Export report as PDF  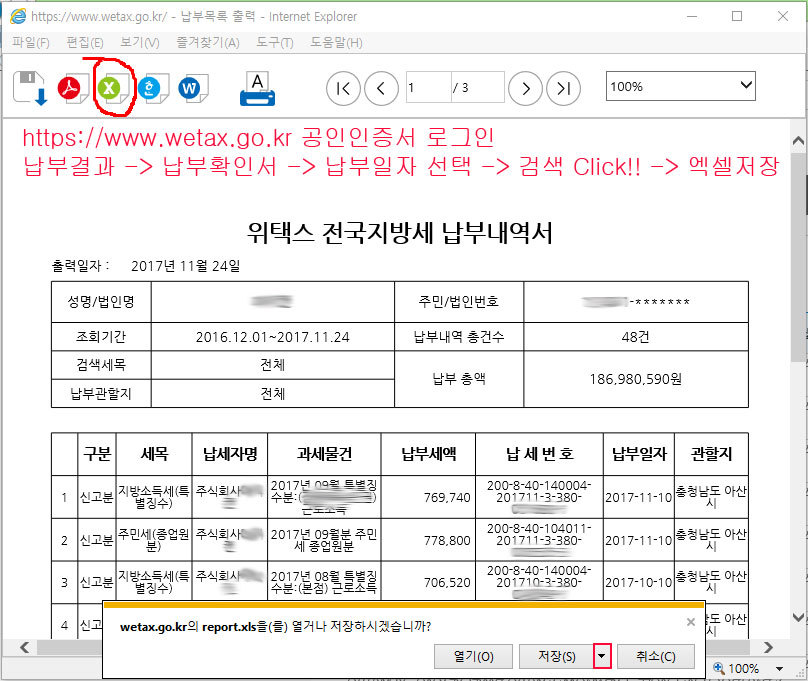point(73,88)
